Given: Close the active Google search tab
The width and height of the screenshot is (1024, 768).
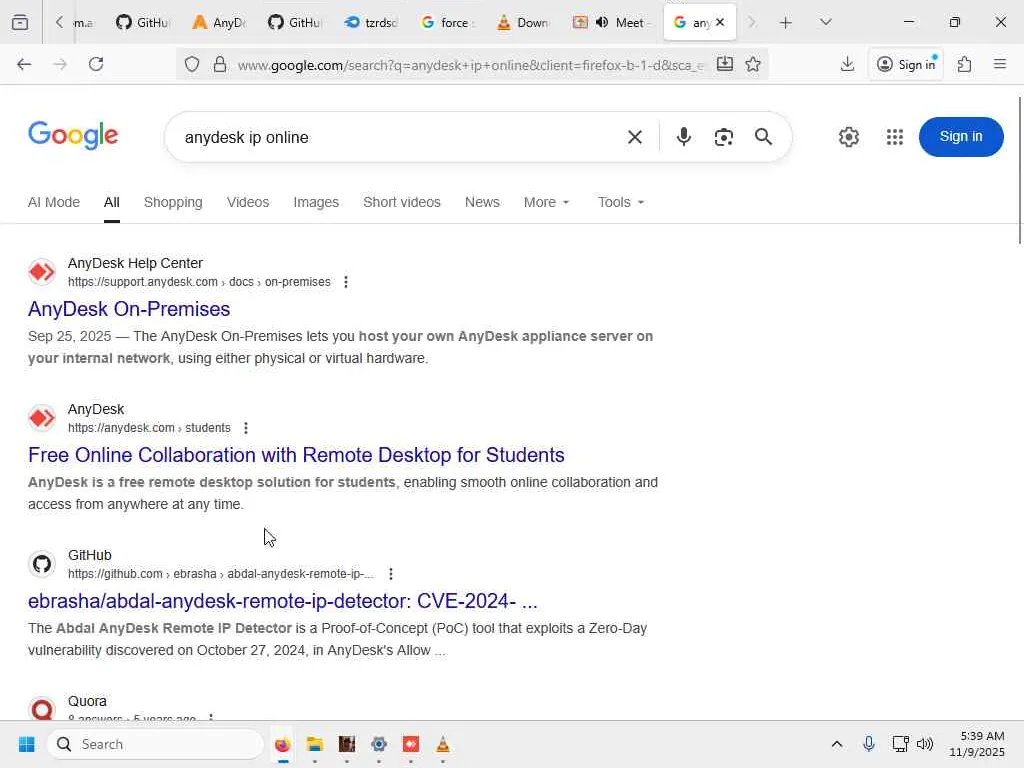Looking at the screenshot, I should [720, 22].
